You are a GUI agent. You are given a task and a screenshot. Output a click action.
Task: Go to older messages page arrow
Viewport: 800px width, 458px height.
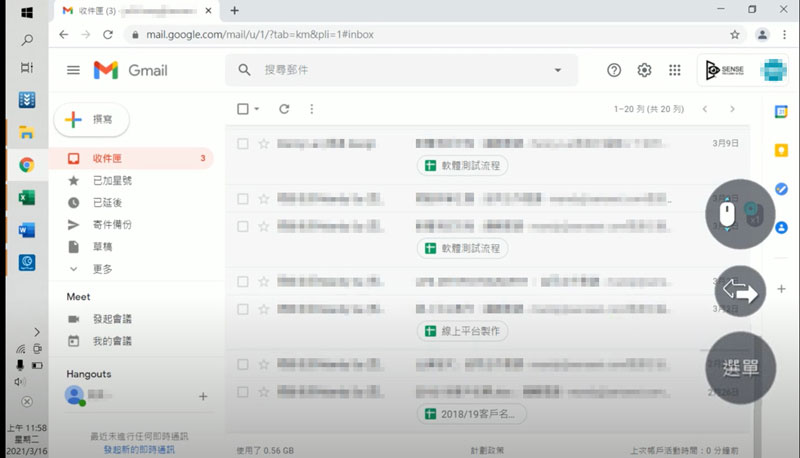732,109
